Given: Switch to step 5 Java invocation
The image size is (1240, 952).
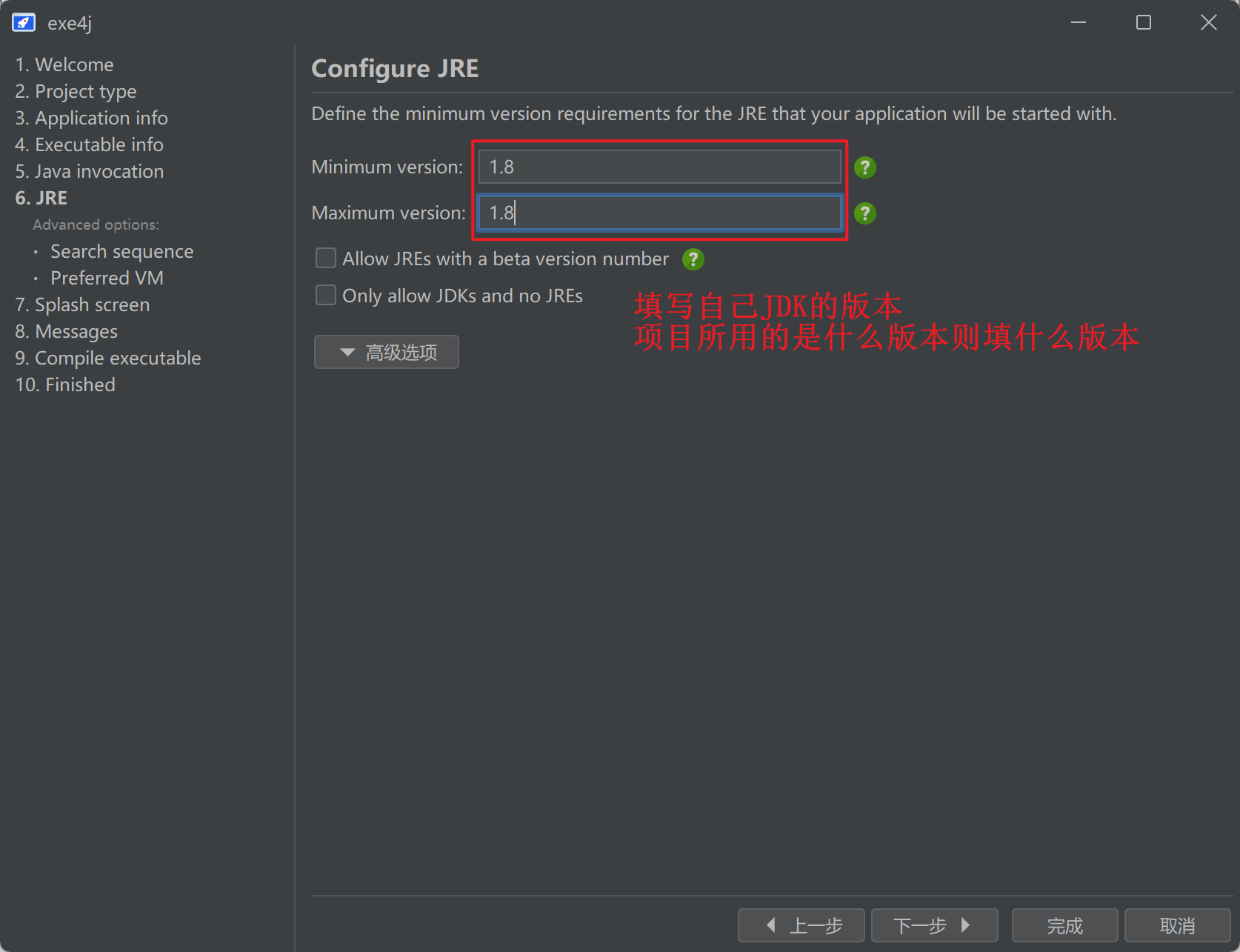Looking at the screenshot, I should coord(90,171).
